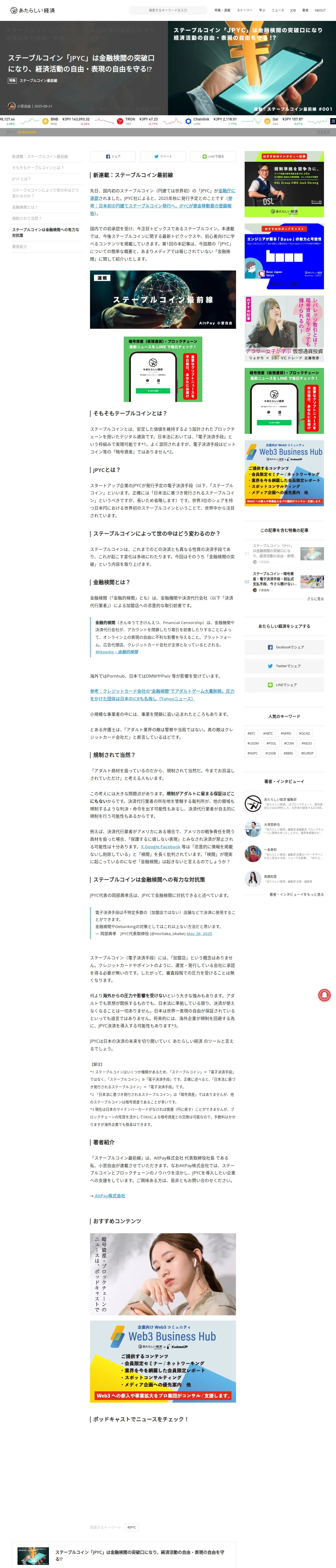Open 一本寿和 author profile photo

tap(253, 854)
